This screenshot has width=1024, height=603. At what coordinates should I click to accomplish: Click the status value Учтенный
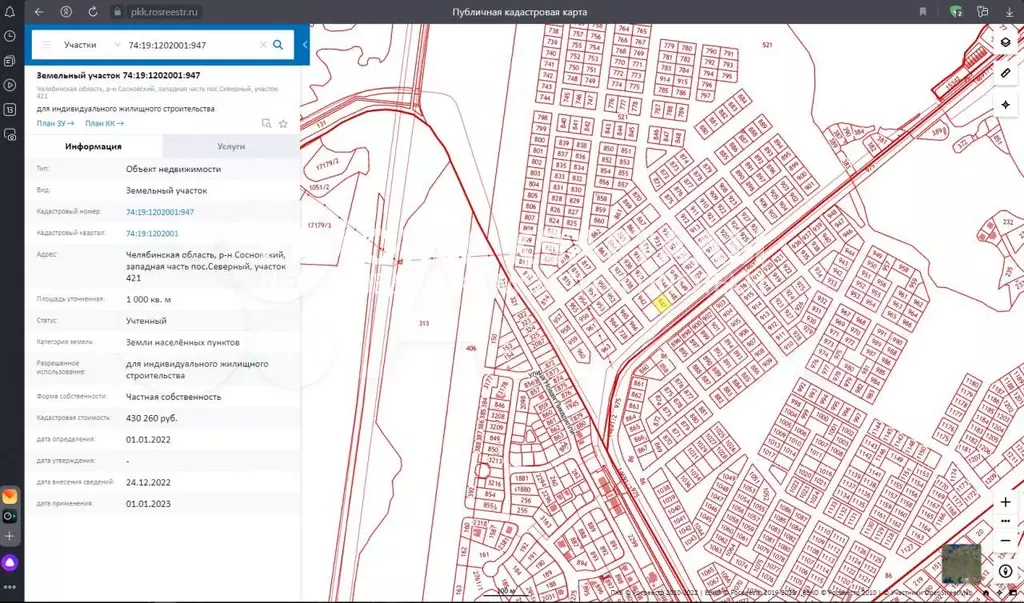[x=146, y=321]
